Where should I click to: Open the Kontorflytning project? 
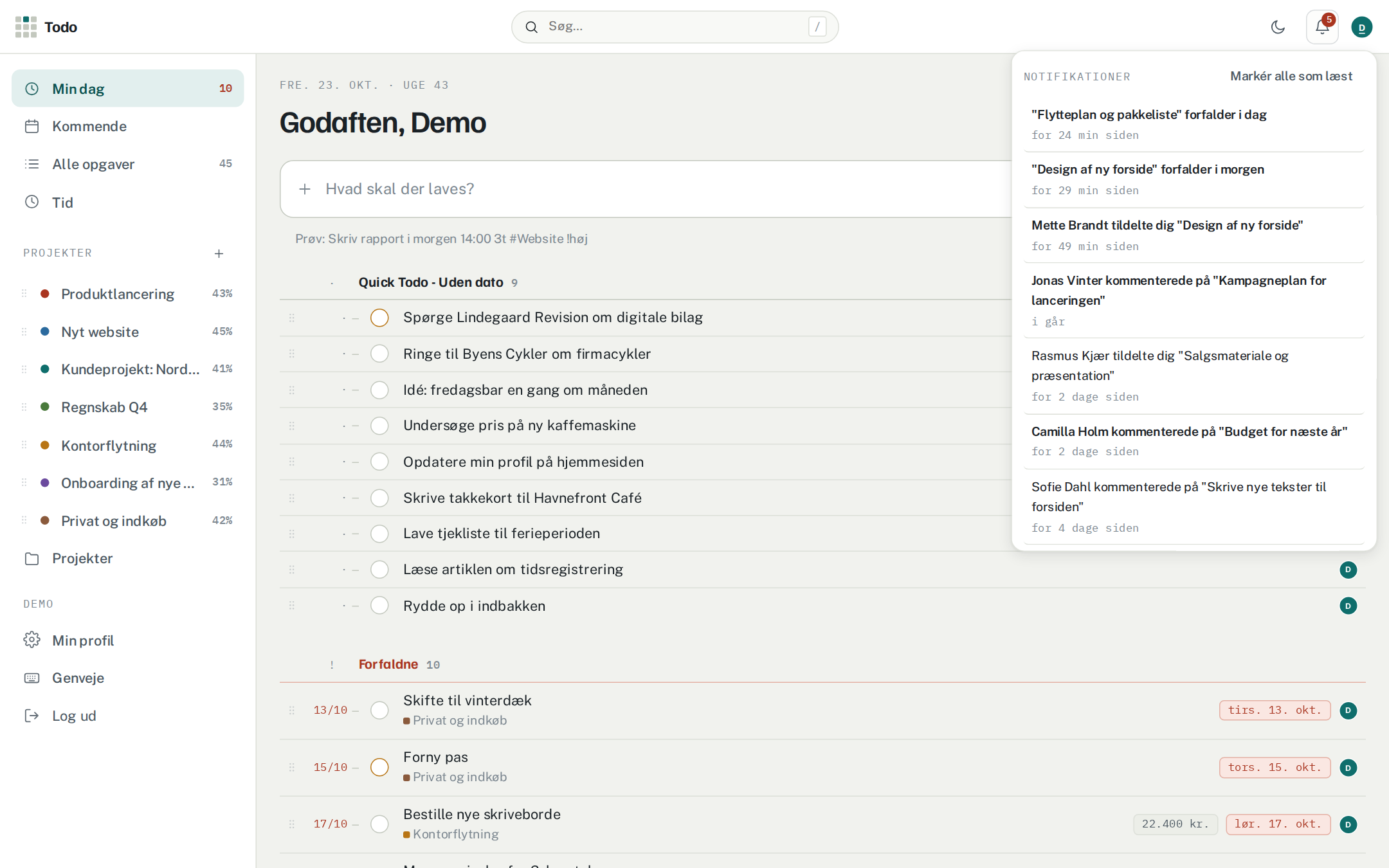coord(127,445)
